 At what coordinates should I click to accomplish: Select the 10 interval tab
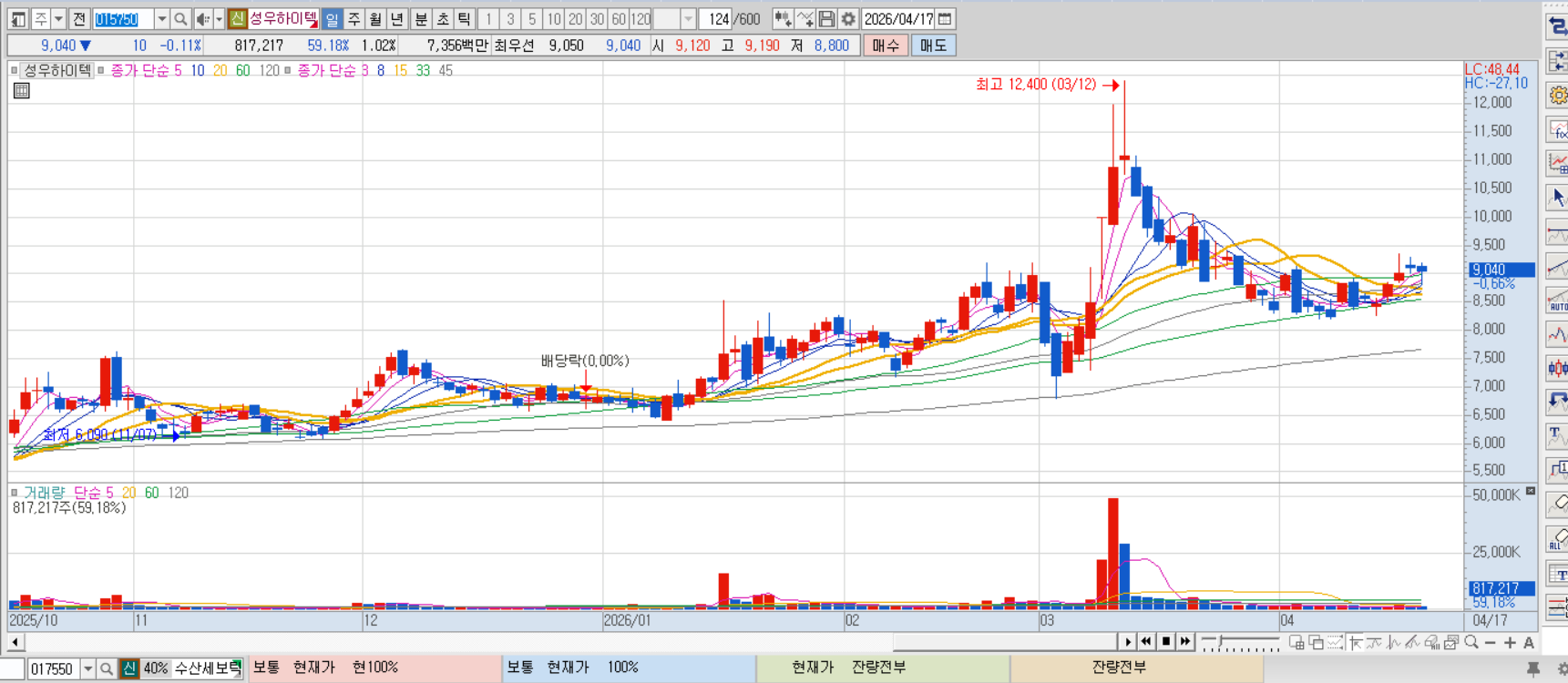tap(554, 19)
